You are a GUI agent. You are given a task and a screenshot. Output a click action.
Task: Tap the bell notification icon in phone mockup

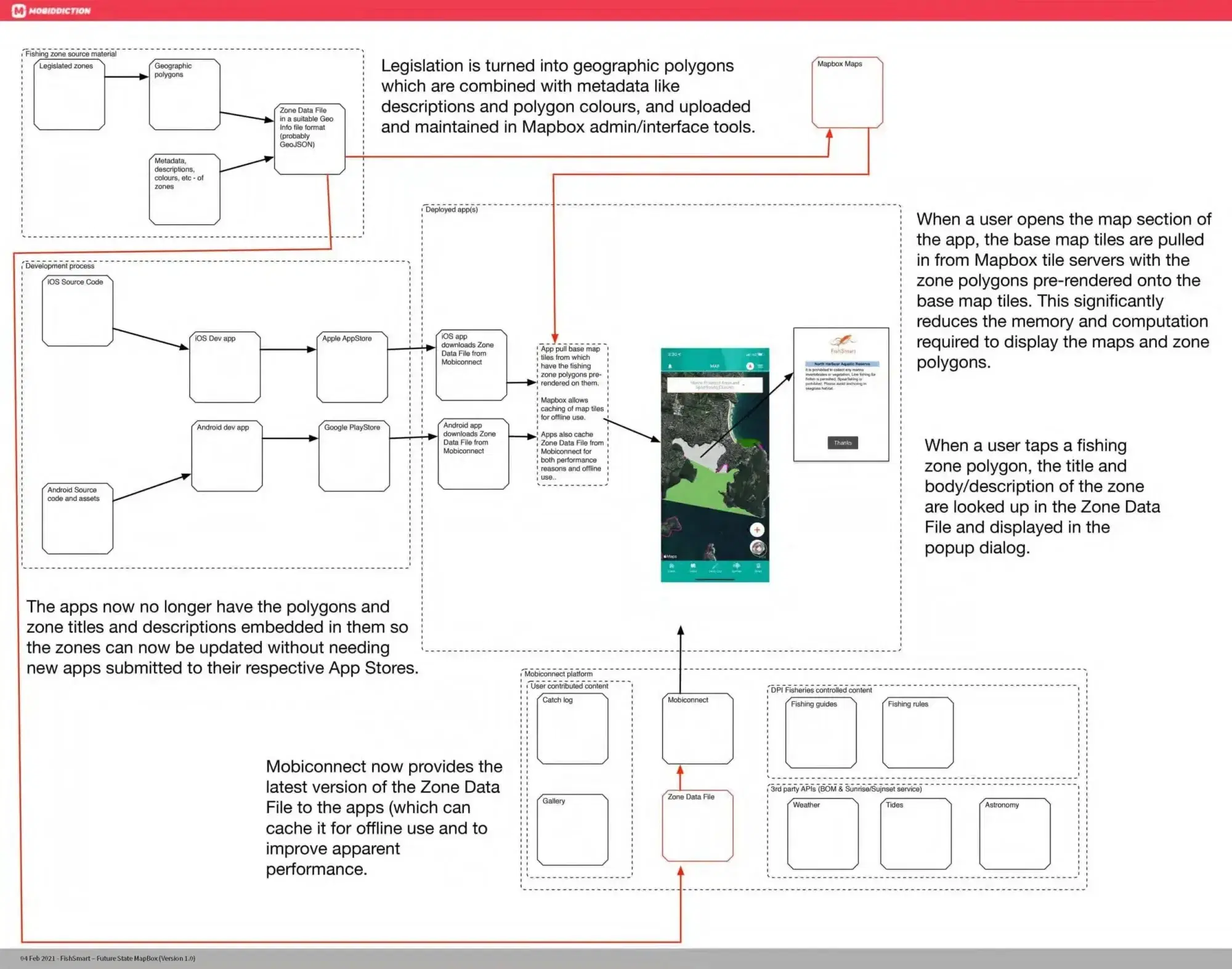tap(670, 366)
